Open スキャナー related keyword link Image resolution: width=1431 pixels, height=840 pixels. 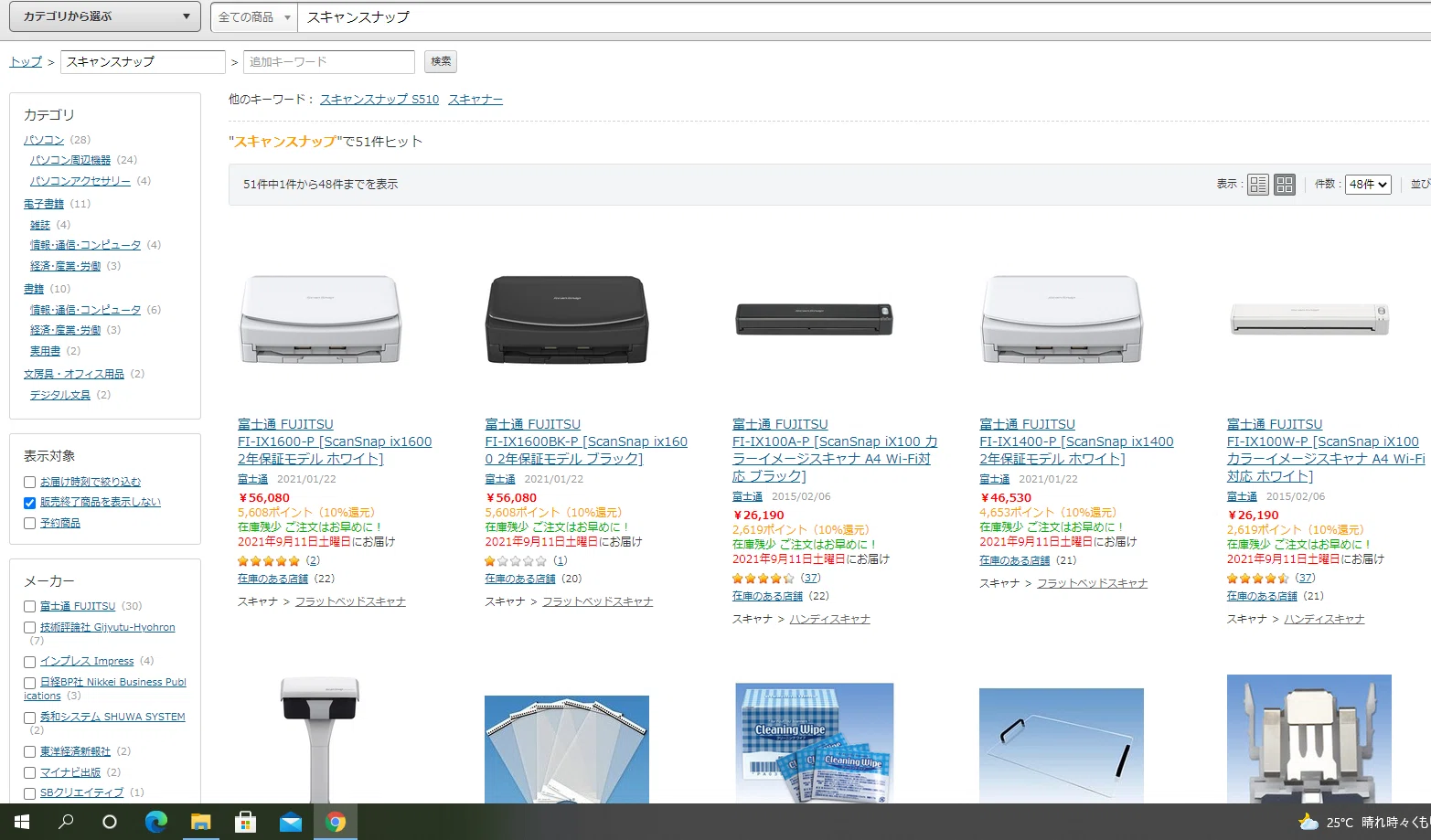[x=475, y=100]
